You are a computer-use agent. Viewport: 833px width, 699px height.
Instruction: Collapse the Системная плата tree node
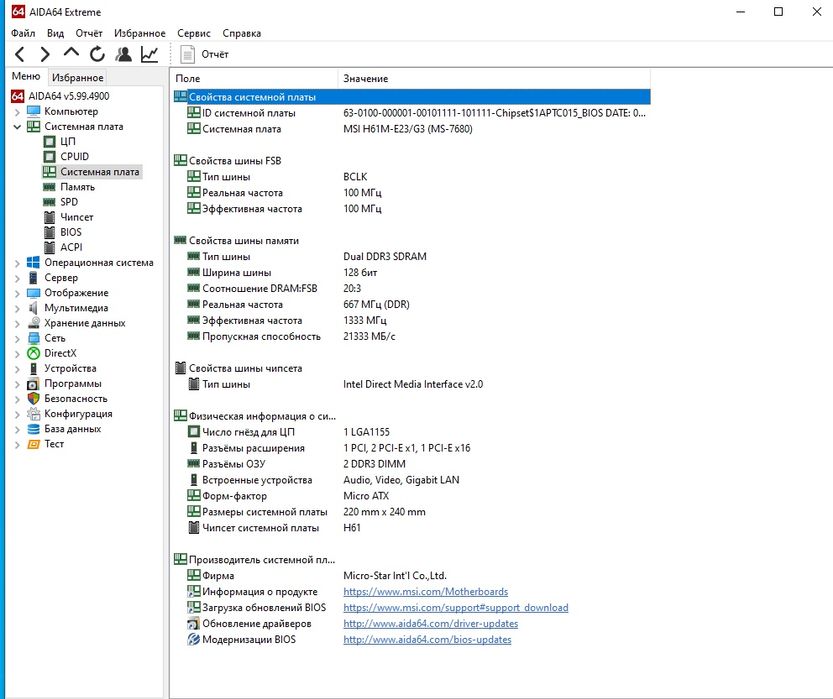click(17, 126)
